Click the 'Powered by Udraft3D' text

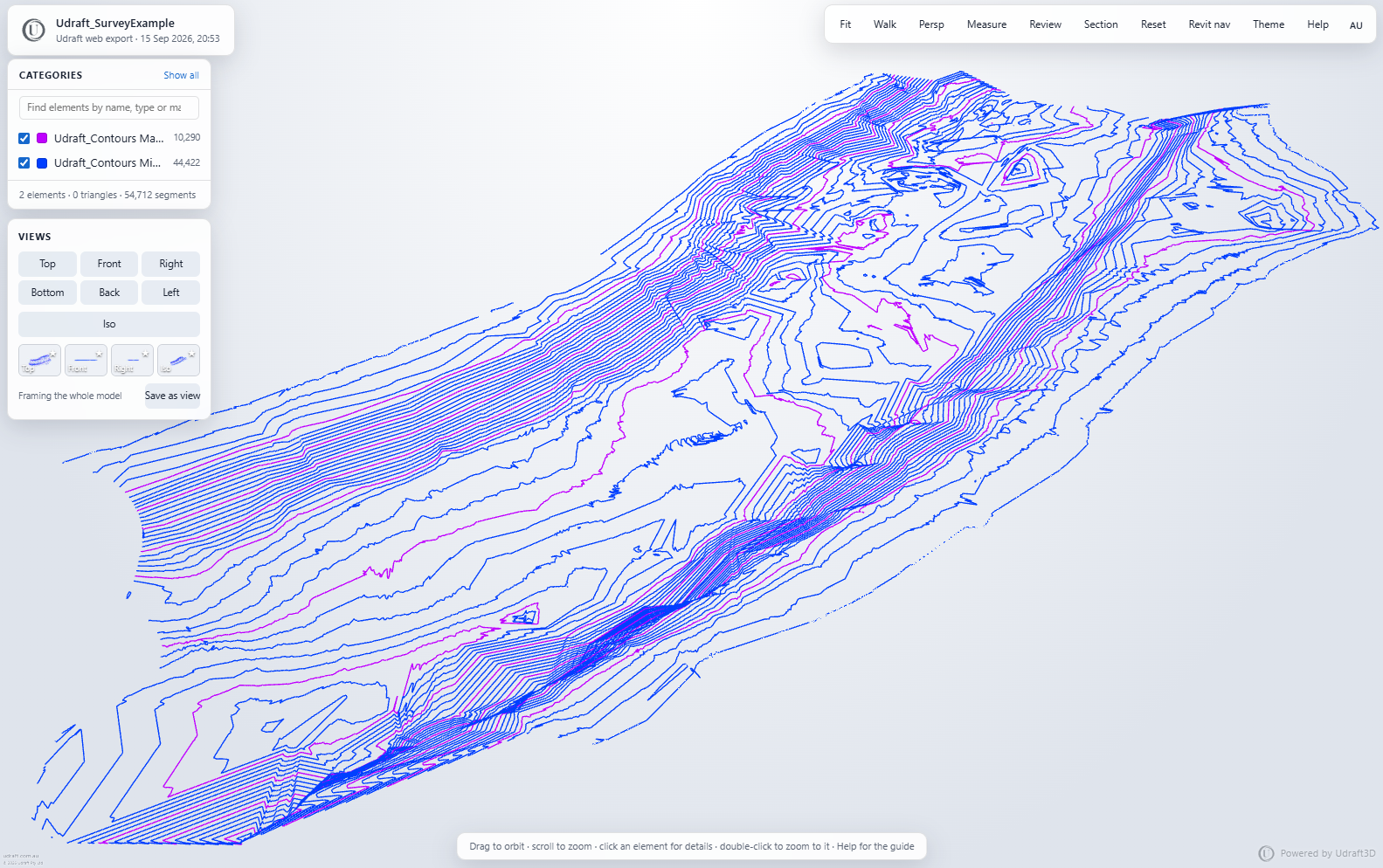point(1328,853)
